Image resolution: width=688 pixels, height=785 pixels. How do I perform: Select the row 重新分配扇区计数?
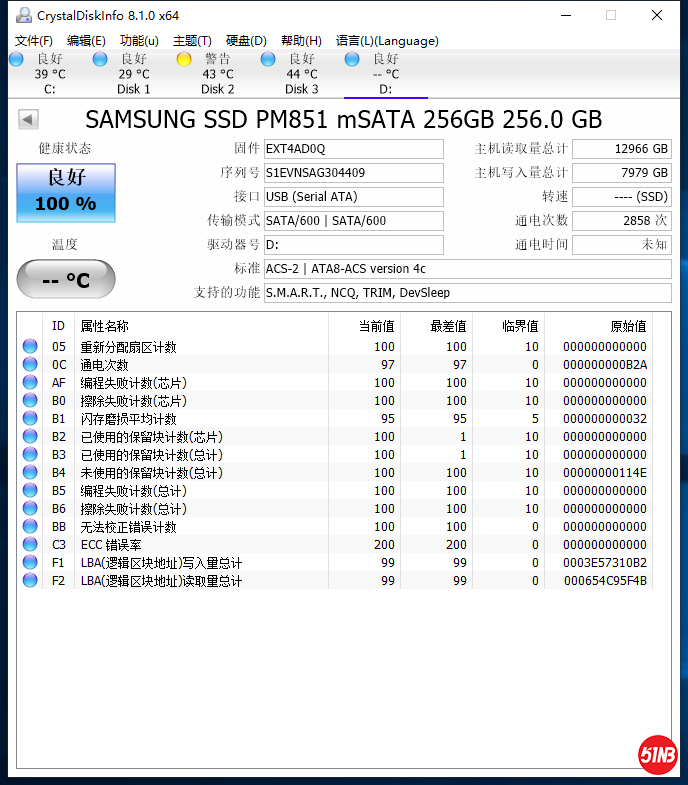point(335,346)
